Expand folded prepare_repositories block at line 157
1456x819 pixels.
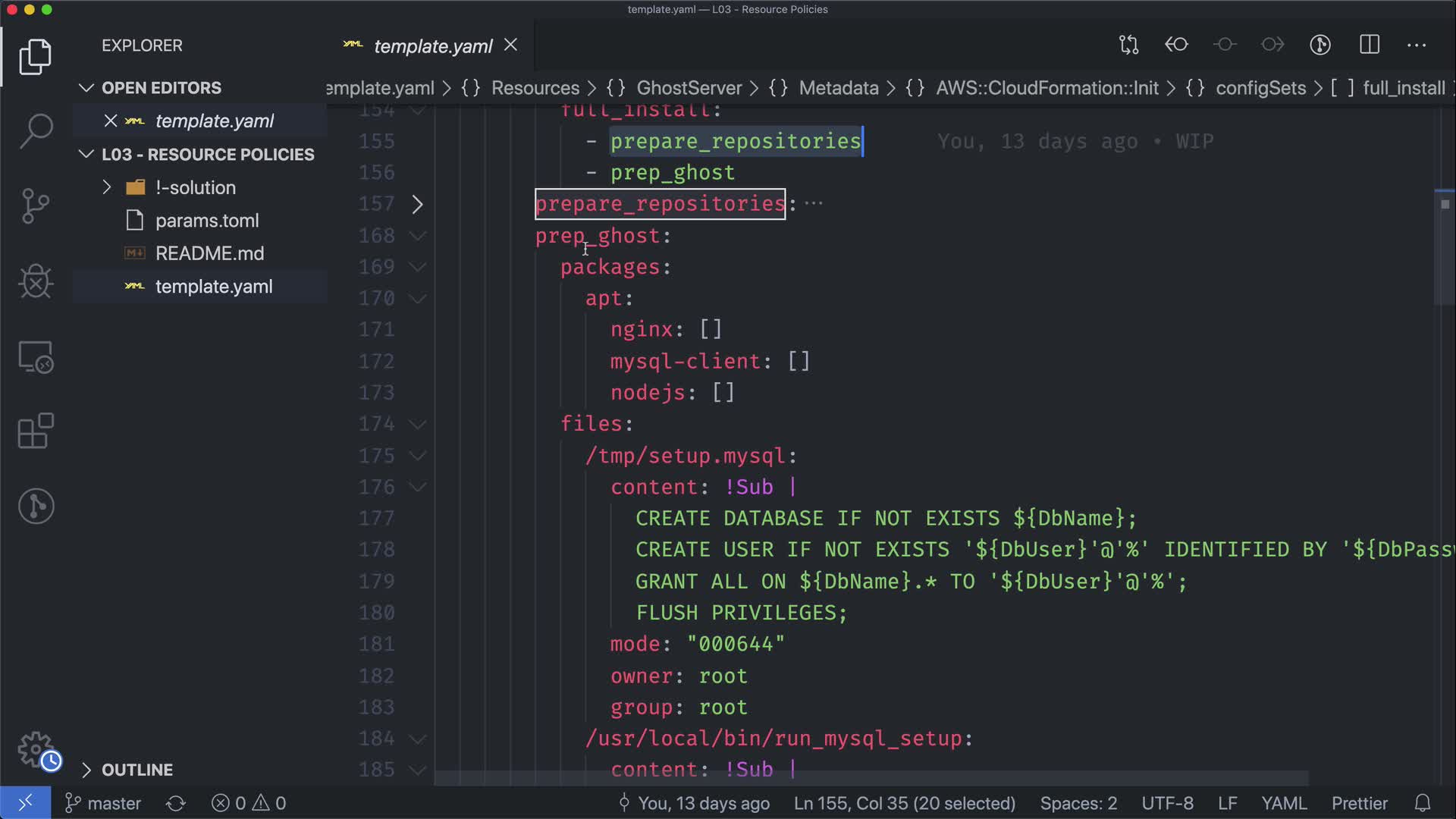(417, 204)
